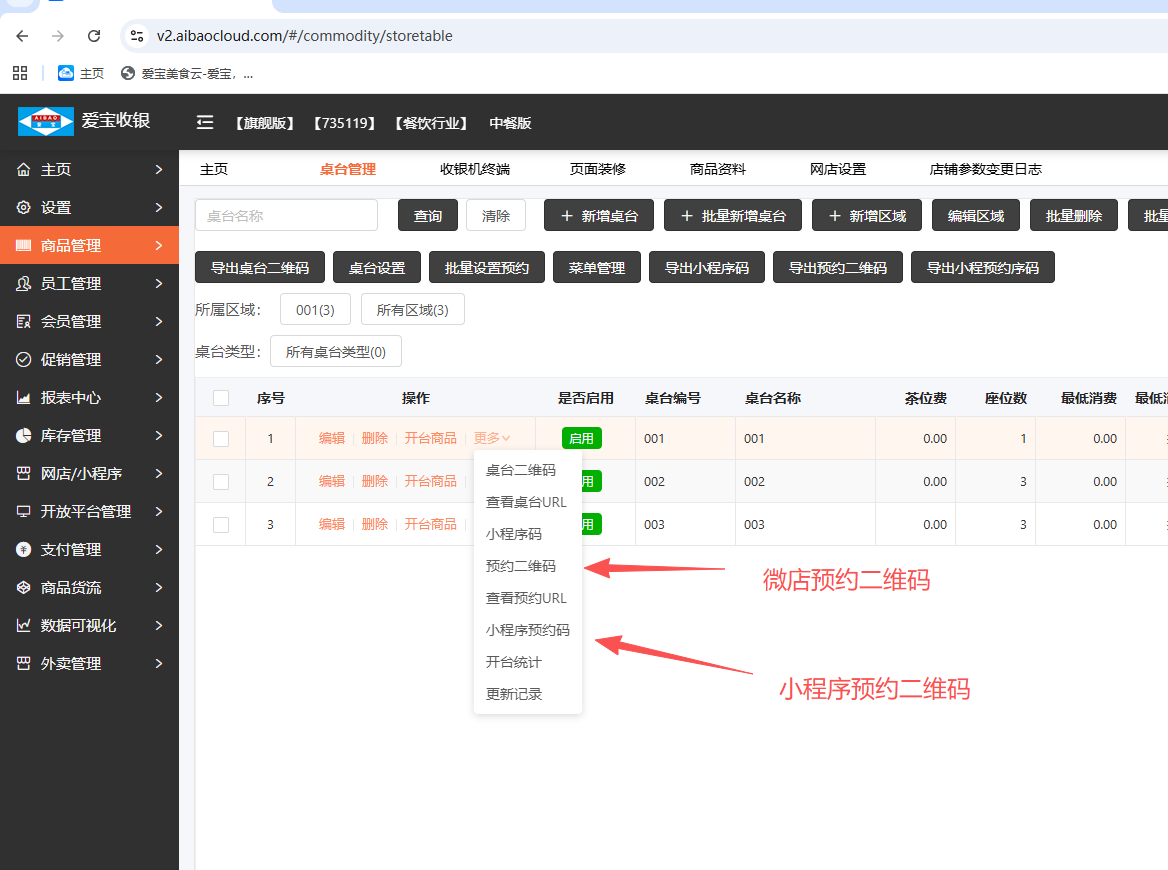Click the 主页 home icon in sidebar
1168x870 pixels.
coord(24,170)
